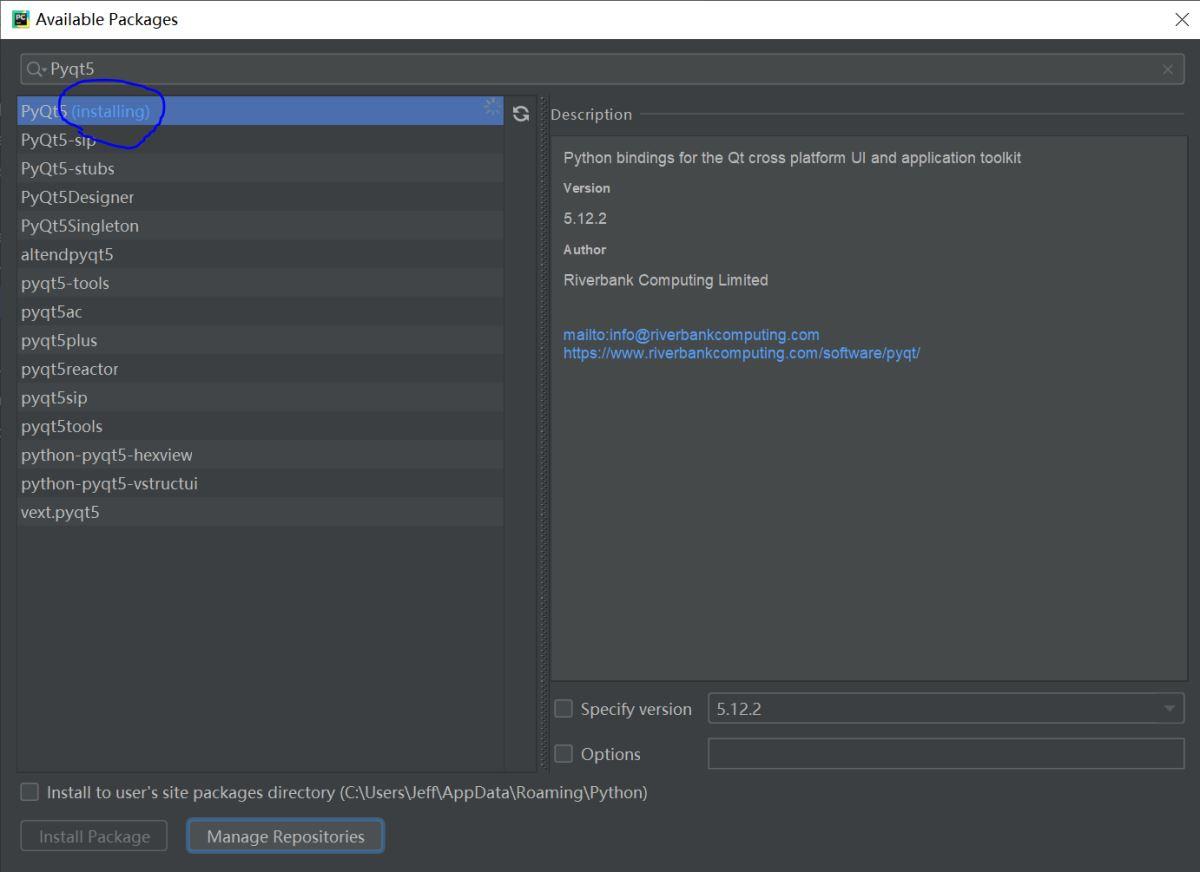This screenshot has height=872, width=1200.
Task: Toggle the Options checkbox
Action: point(564,754)
